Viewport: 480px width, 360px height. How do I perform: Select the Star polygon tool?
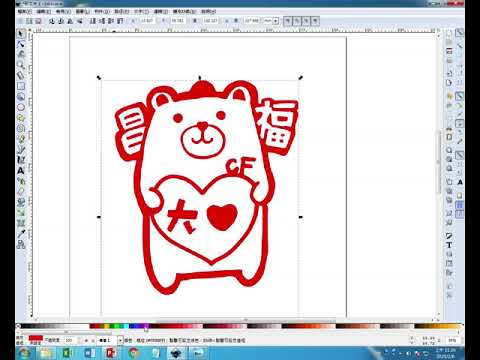point(21,118)
